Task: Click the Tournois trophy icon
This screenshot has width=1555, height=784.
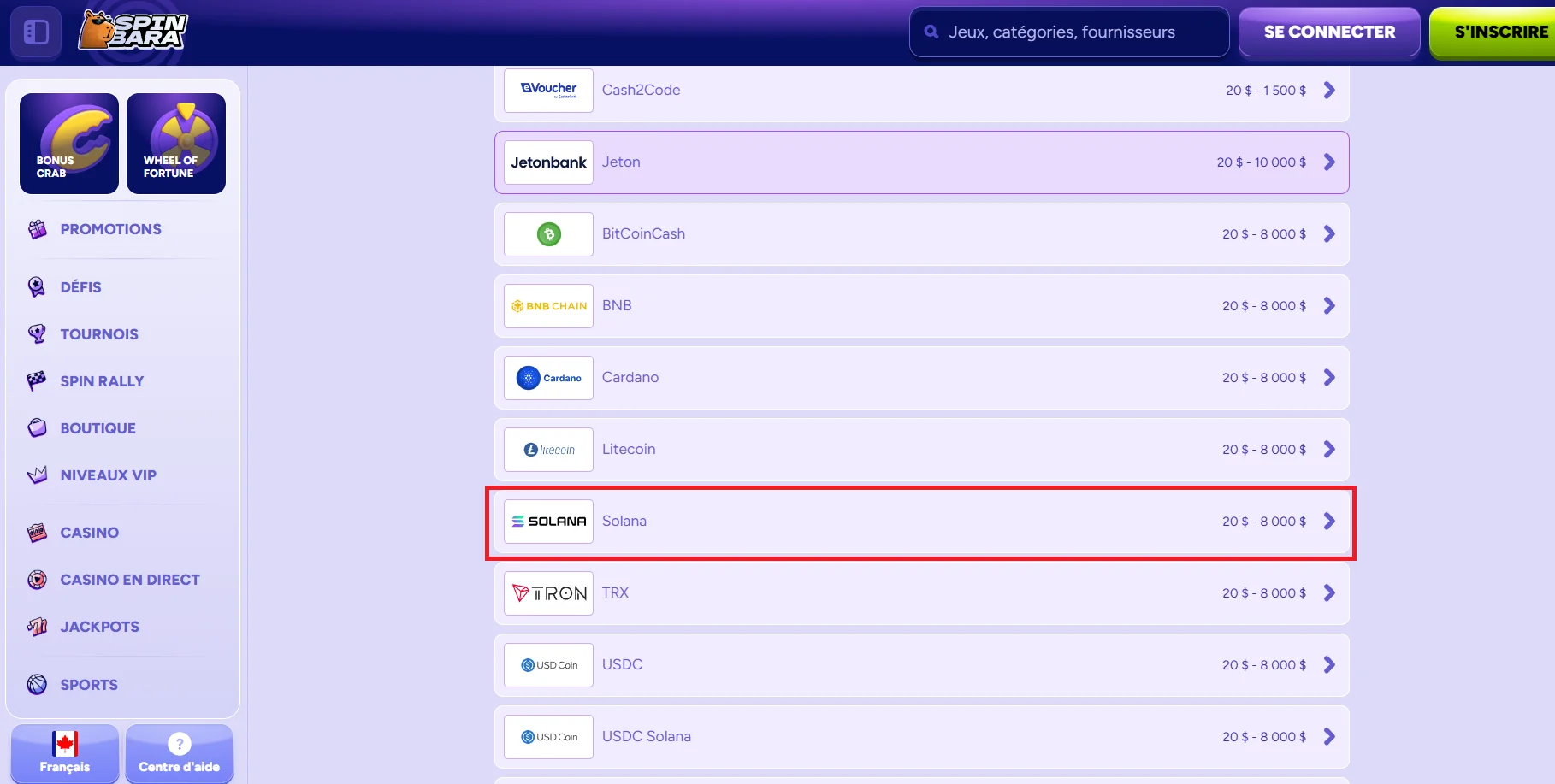Action: (x=37, y=334)
